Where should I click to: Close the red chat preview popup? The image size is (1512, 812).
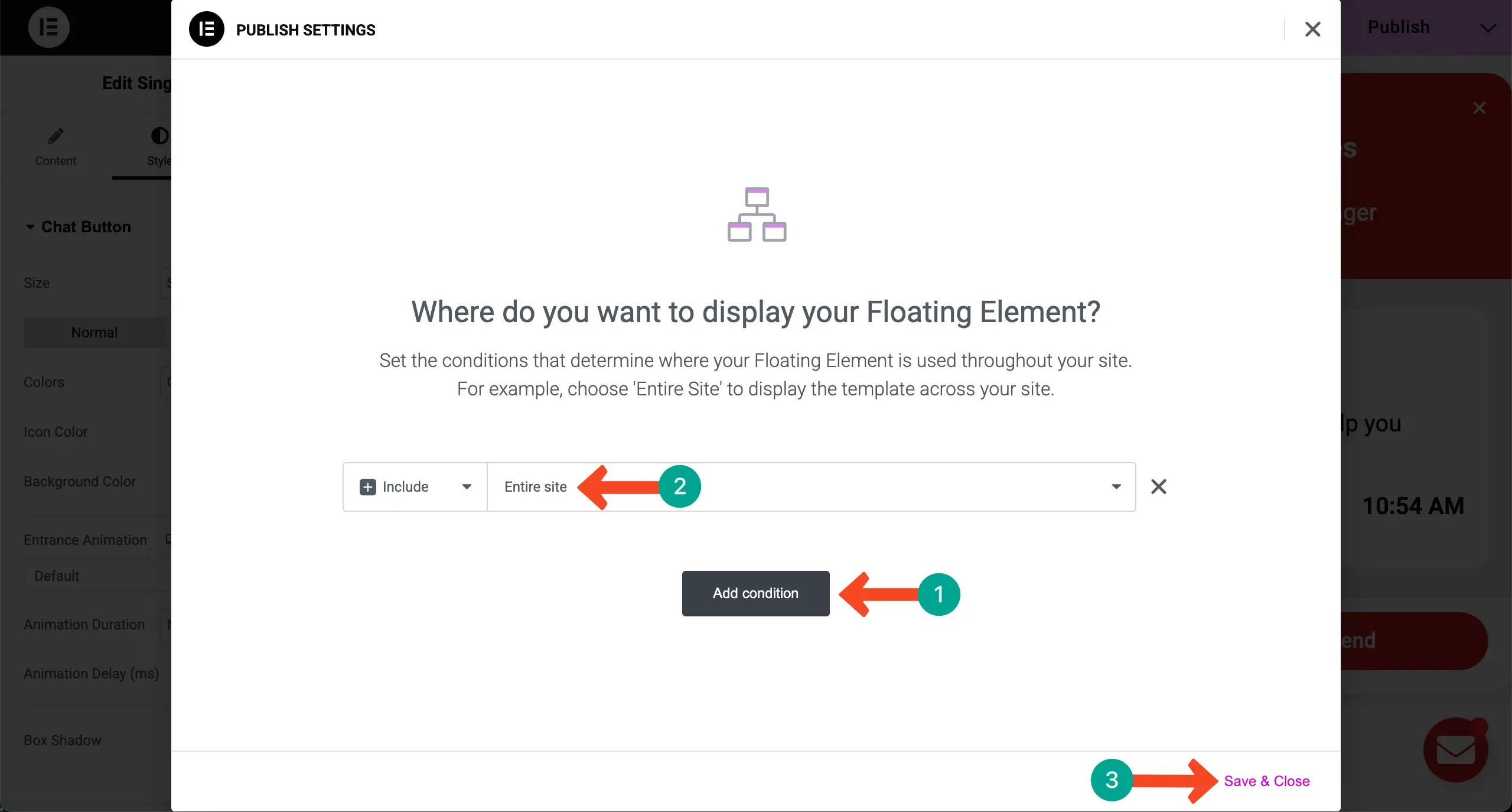[1479, 108]
